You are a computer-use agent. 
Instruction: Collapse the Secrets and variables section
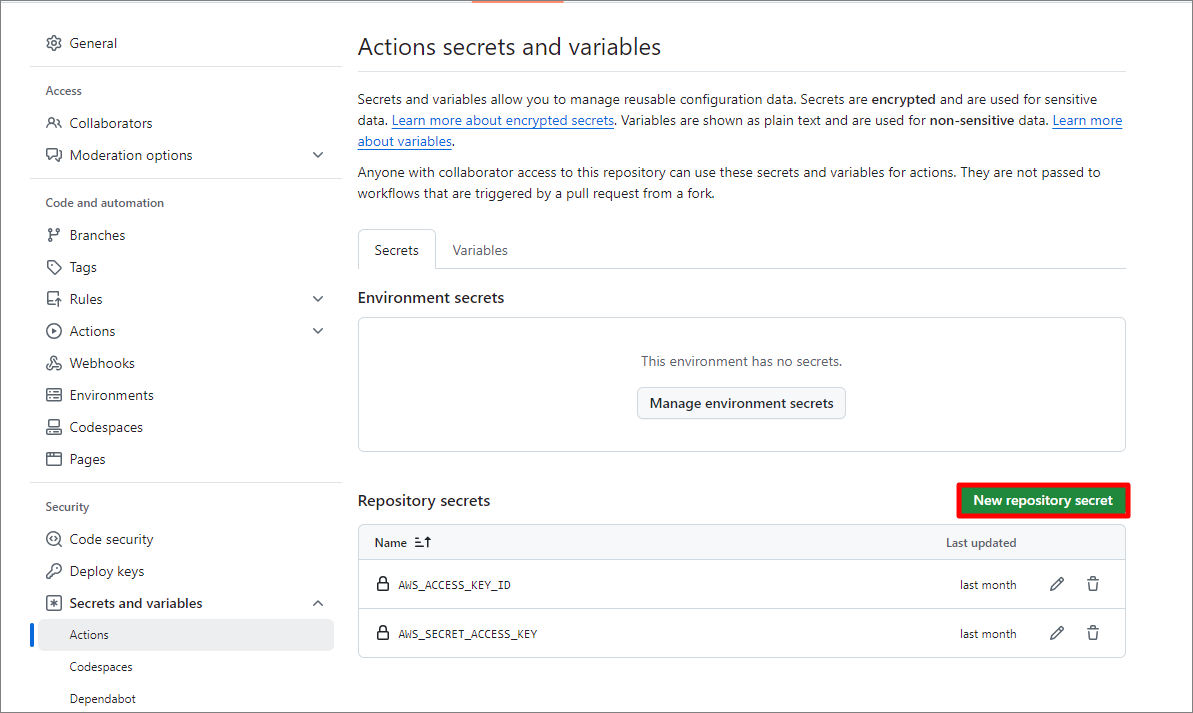pos(318,602)
